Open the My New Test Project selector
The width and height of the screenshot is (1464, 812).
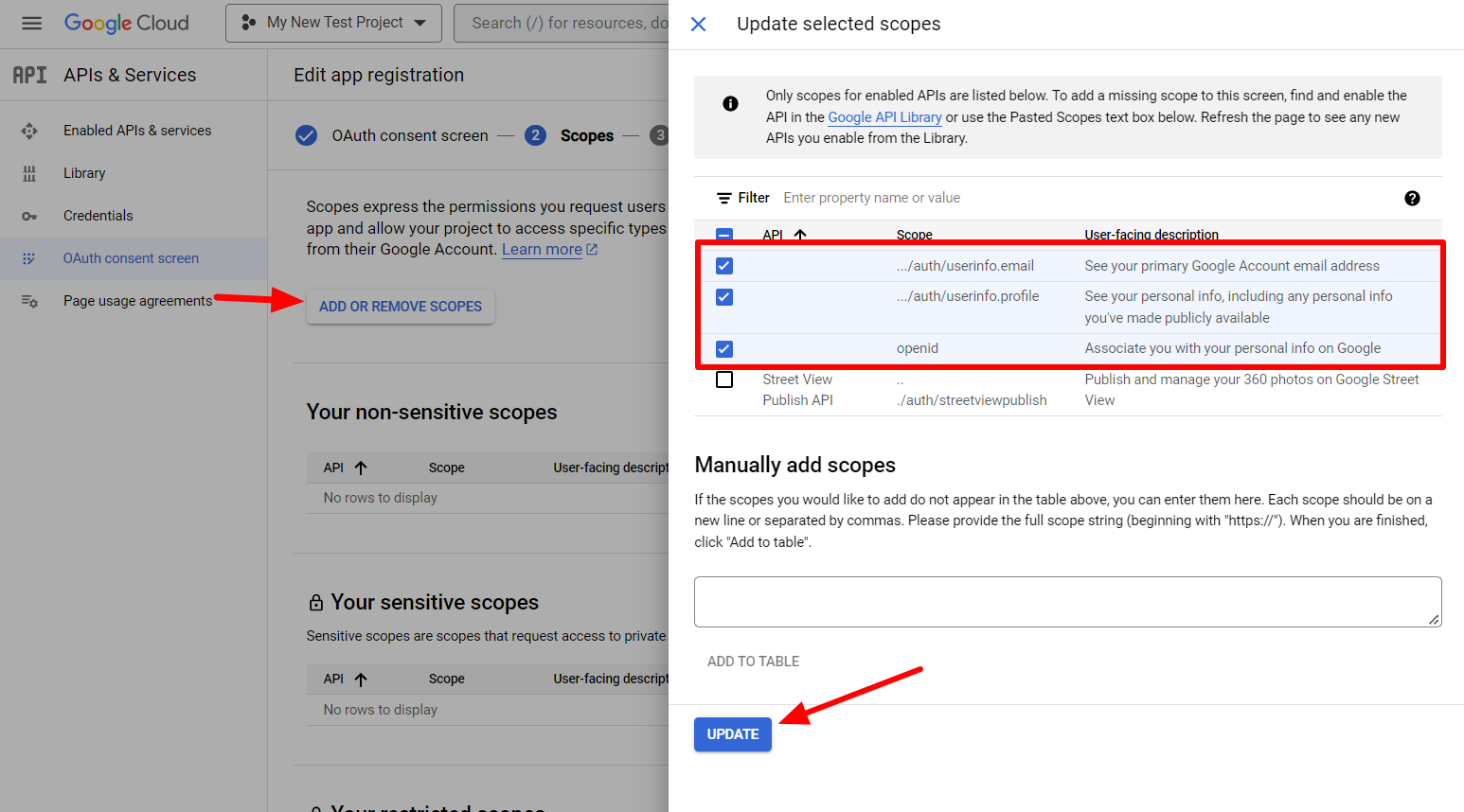[333, 23]
